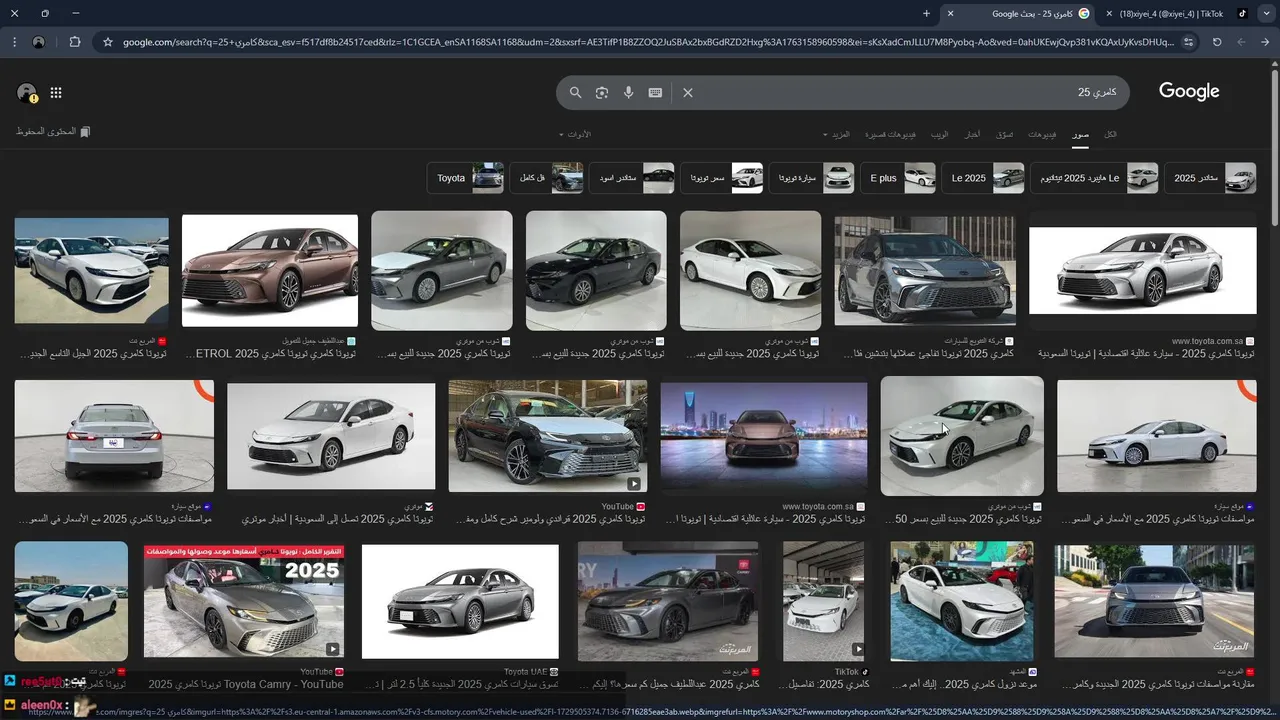This screenshot has width=1280, height=720.
Task: Select the Toyota filter chip
Action: coord(465,178)
